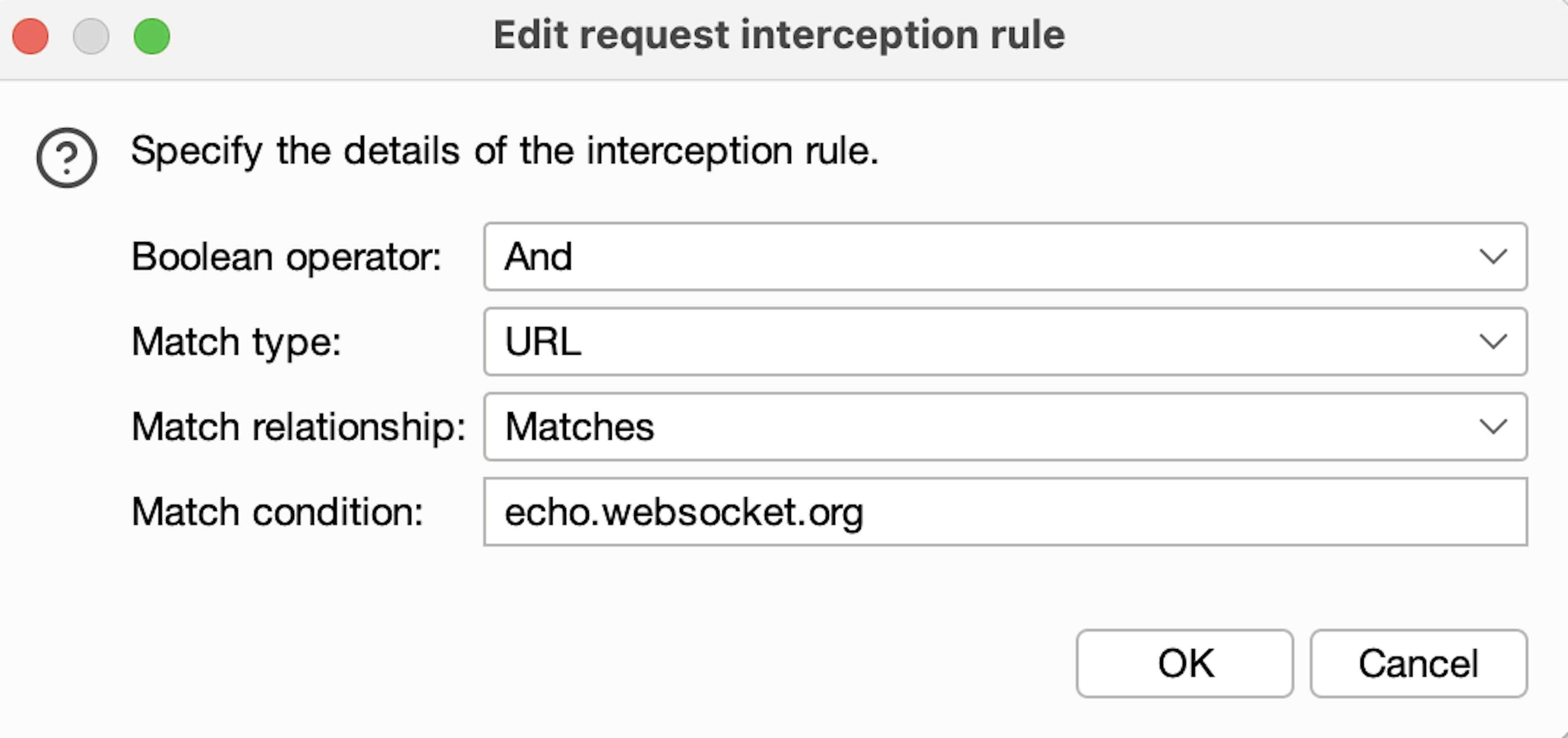This screenshot has width=1568, height=738.
Task: Click chevron arrow of Boolean operator combo
Action: [x=1492, y=256]
